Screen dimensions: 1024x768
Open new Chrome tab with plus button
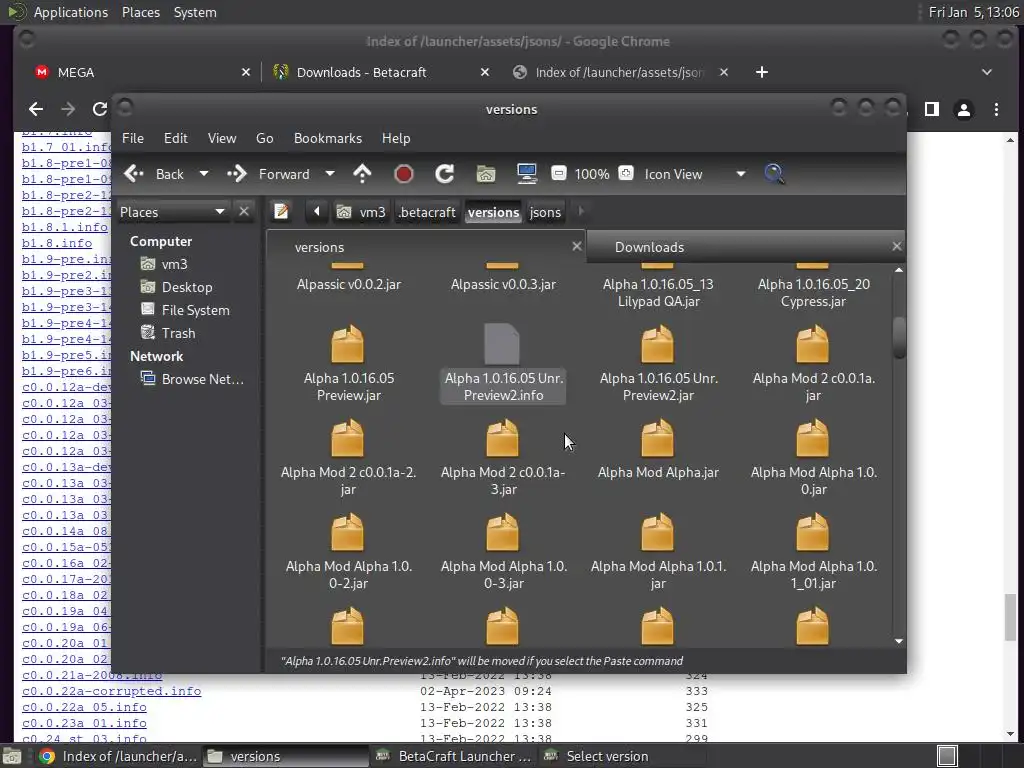coord(761,72)
